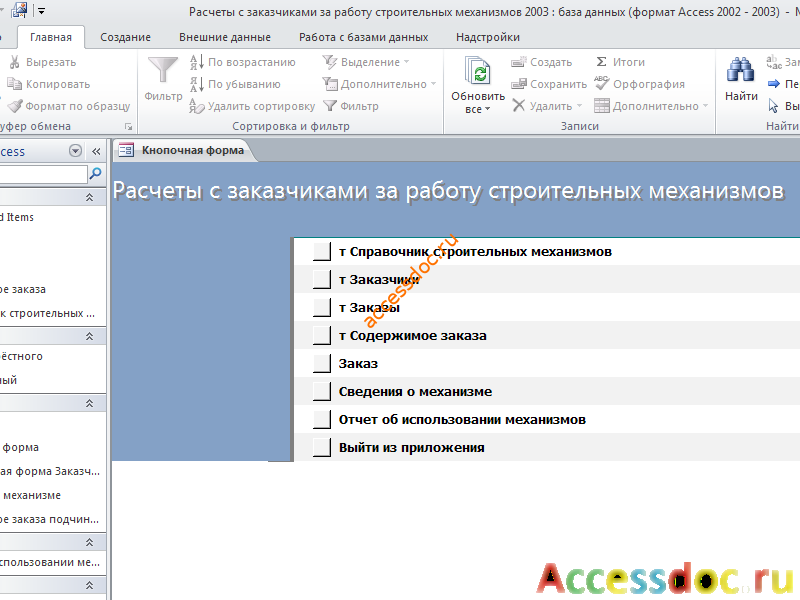Click button beside Выйти из приложения
Image resolution: width=800 pixels, height=600 pixels.
pyautogui.click(x=322, y=448)
